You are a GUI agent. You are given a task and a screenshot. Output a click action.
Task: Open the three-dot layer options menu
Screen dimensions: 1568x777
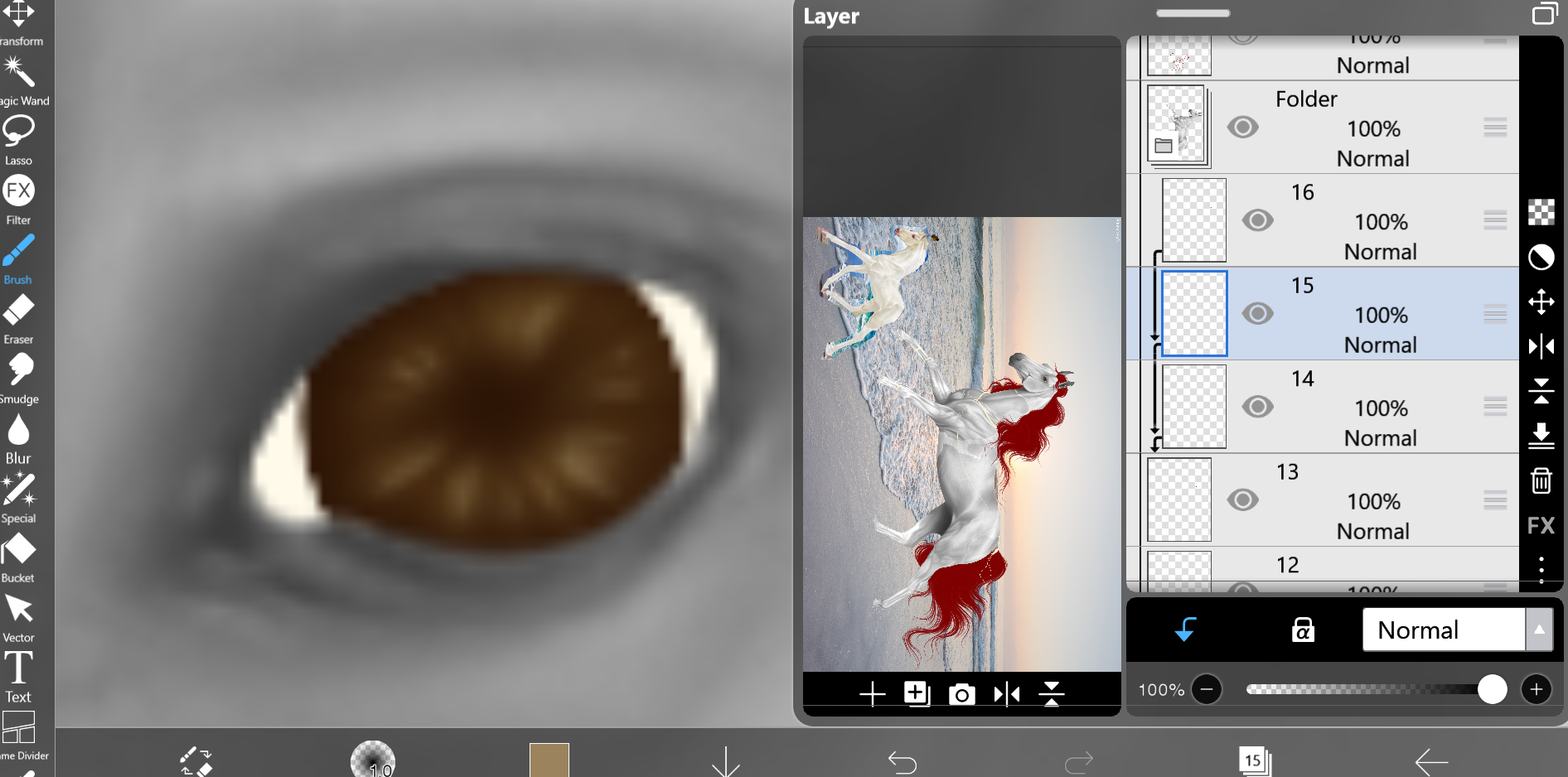(x=1541, y=569)
